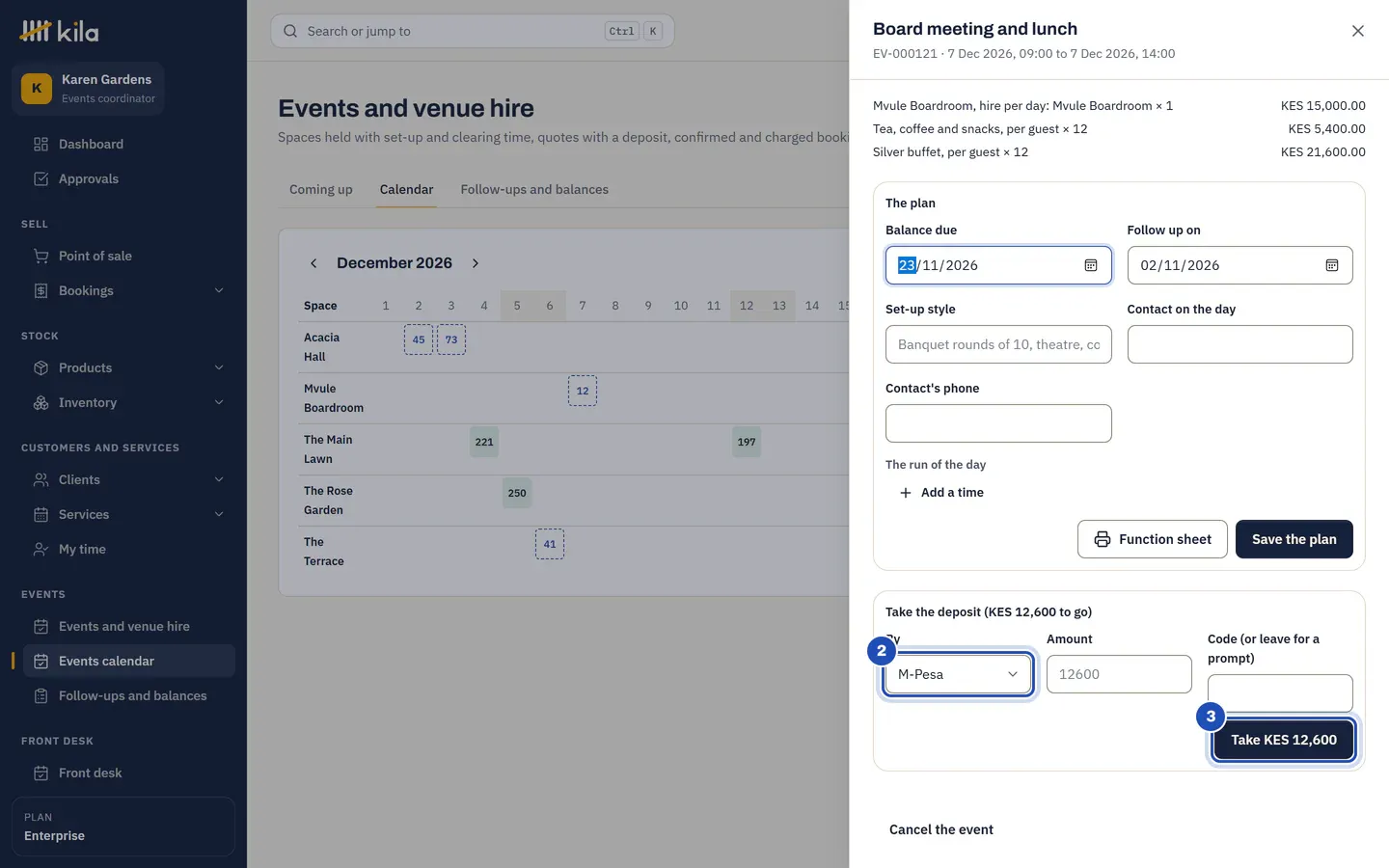Switch to the Coming up tab
The height and width of the screenshot is (868, 1389).
[x=321, y=189]
